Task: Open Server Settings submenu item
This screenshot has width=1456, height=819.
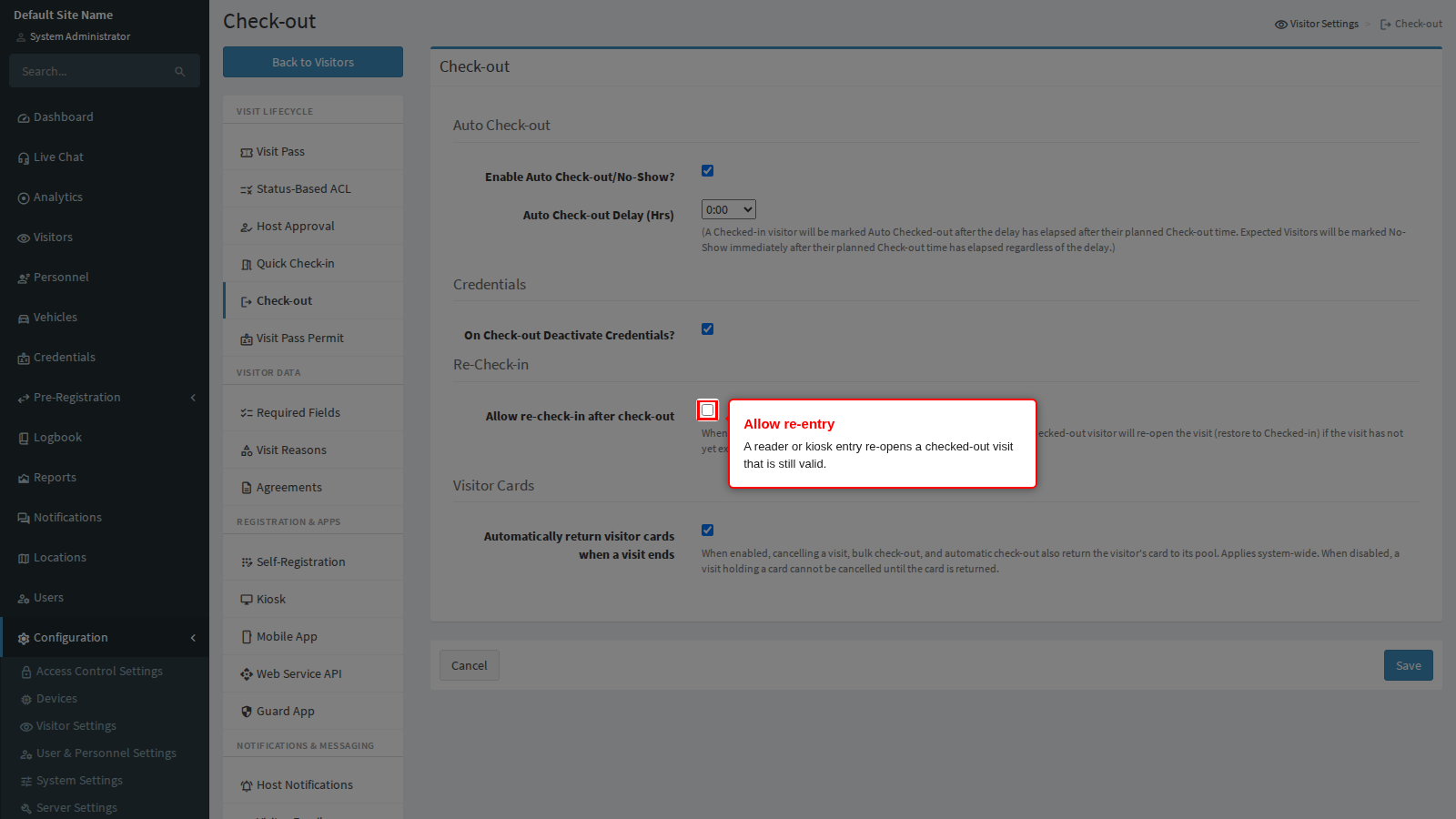Action: [76, 808]
